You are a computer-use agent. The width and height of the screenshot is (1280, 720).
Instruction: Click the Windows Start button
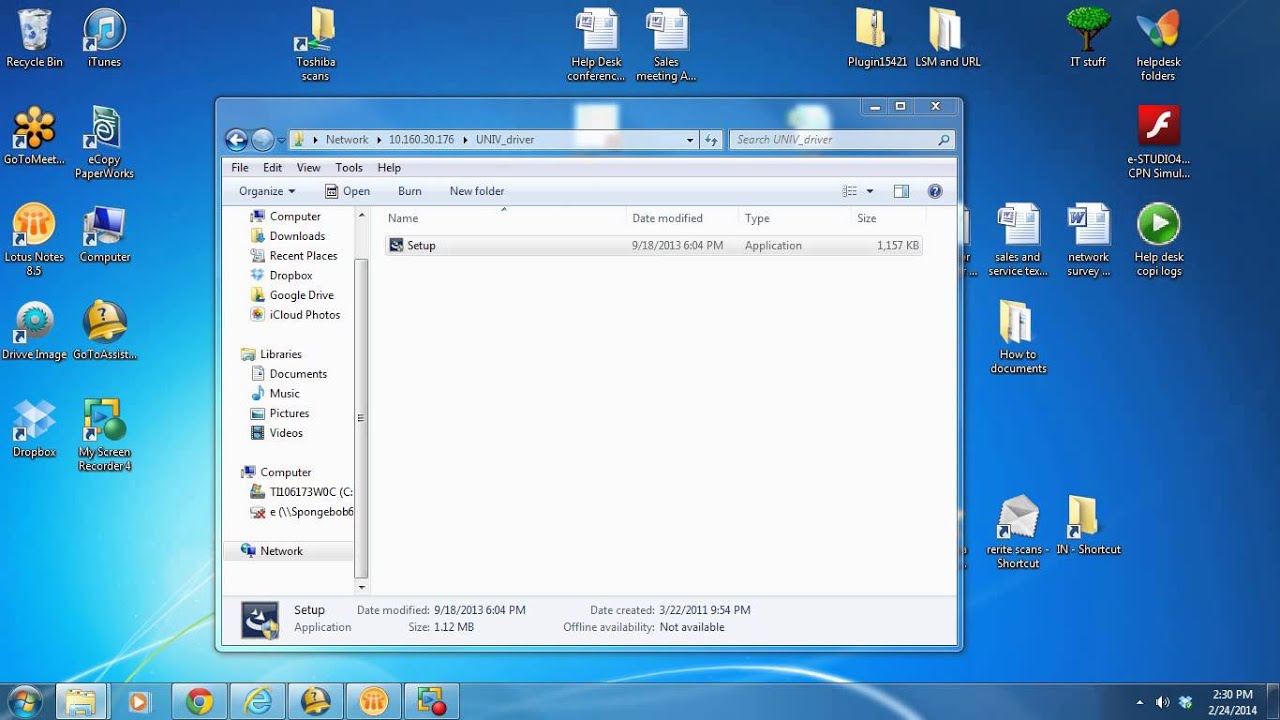coord(24,701)
